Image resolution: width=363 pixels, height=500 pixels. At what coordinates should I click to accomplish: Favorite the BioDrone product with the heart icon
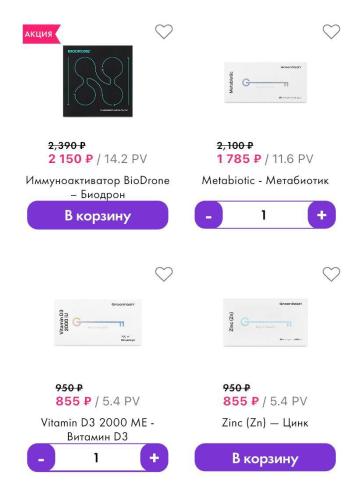click(x=164, y=32)
